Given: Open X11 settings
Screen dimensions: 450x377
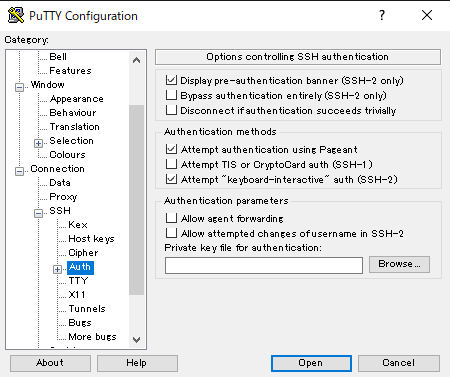Looking at the screenshot, I should (x=77, y=295).
